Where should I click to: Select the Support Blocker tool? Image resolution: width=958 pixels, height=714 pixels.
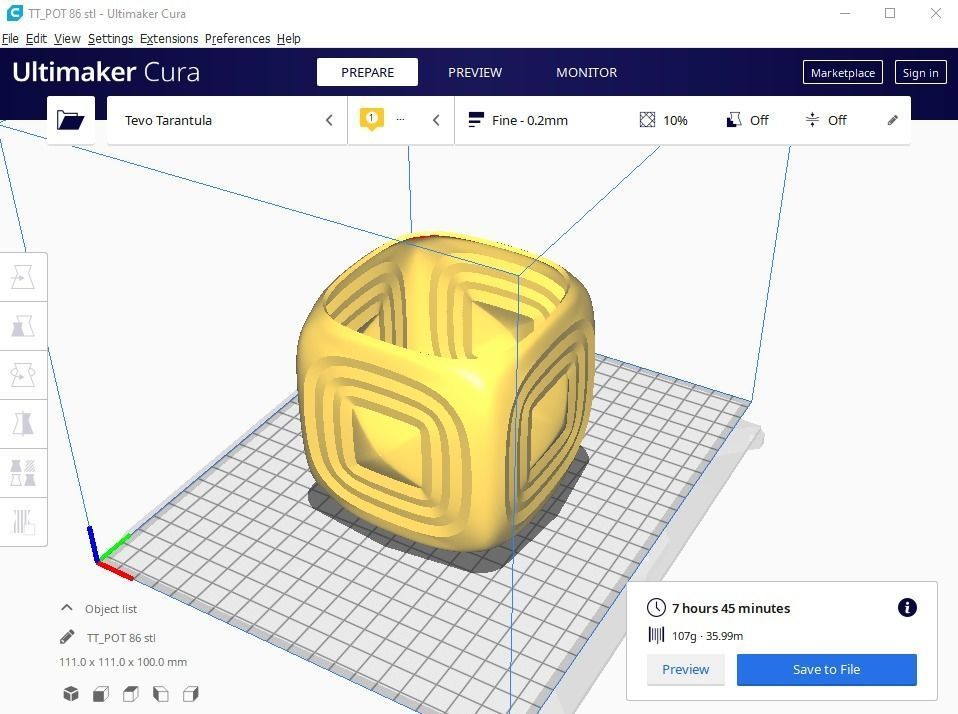23,522
